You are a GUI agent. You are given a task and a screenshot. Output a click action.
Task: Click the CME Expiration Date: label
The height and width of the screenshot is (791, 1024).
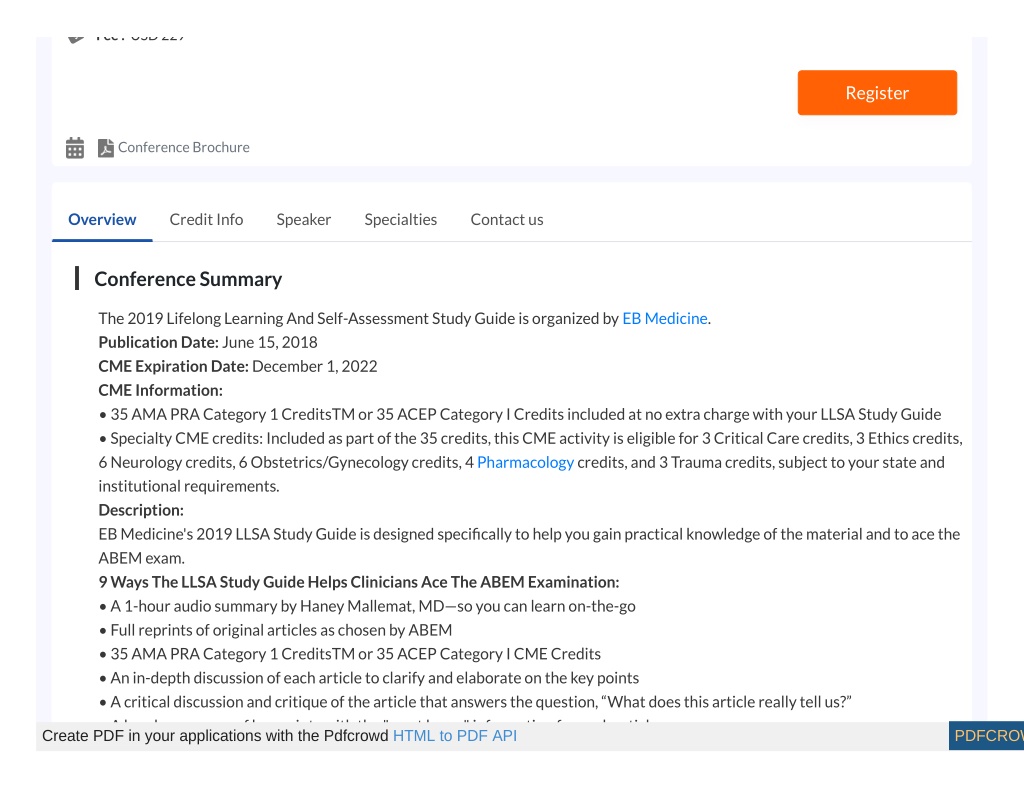tap(174, 366)
